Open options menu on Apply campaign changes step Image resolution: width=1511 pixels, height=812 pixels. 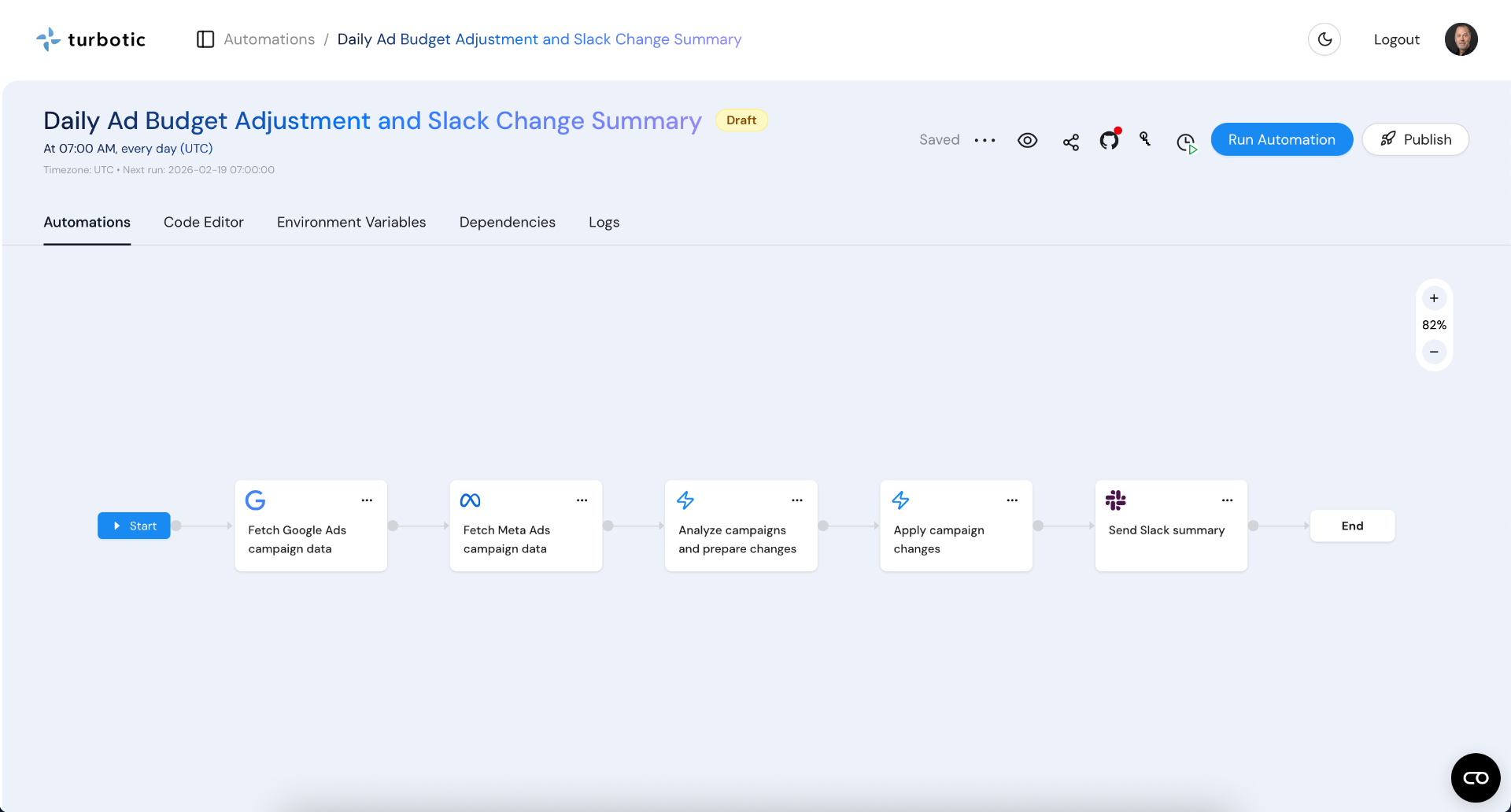click(1012, 500)
